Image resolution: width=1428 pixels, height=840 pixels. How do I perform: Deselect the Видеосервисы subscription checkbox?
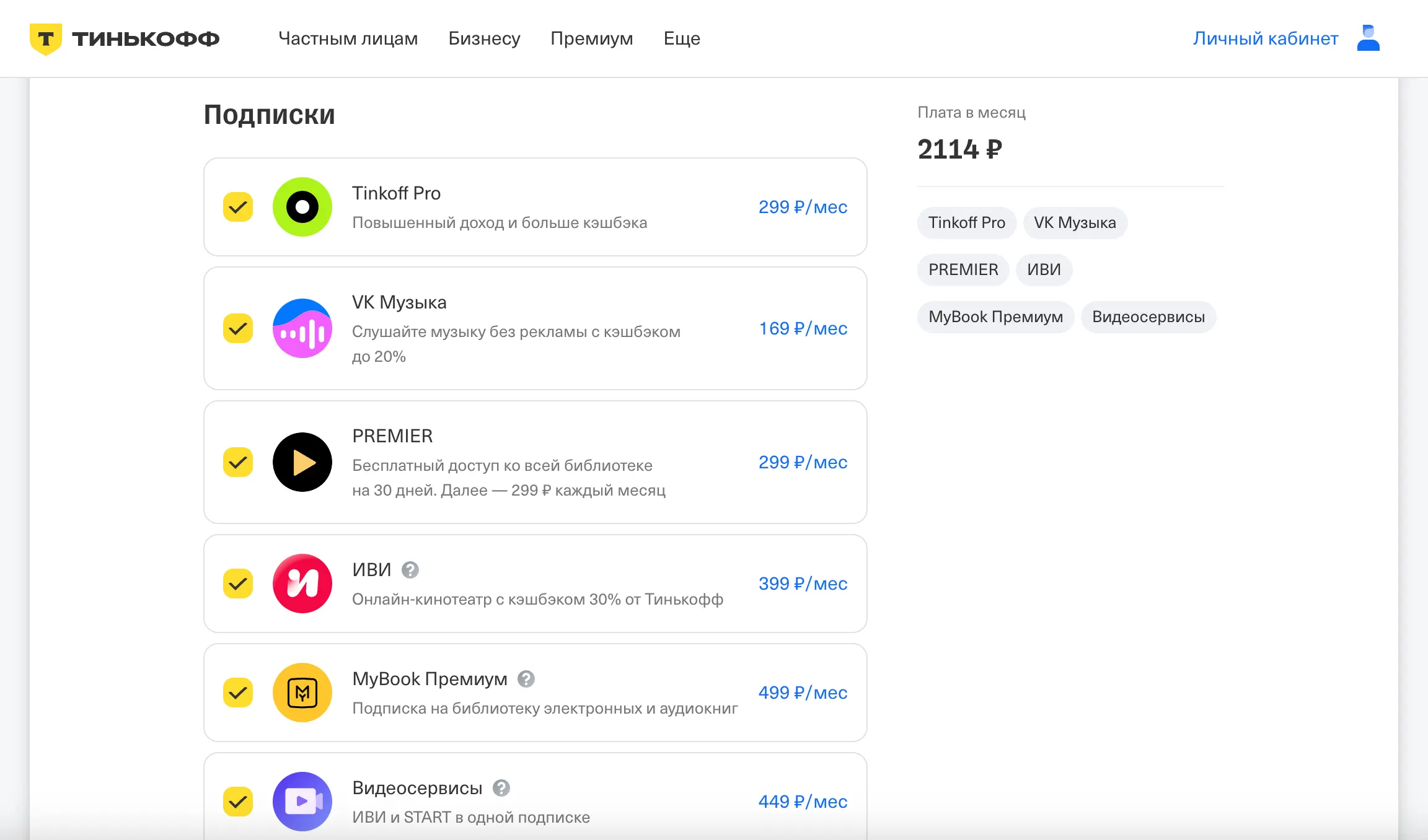(238, 802)
